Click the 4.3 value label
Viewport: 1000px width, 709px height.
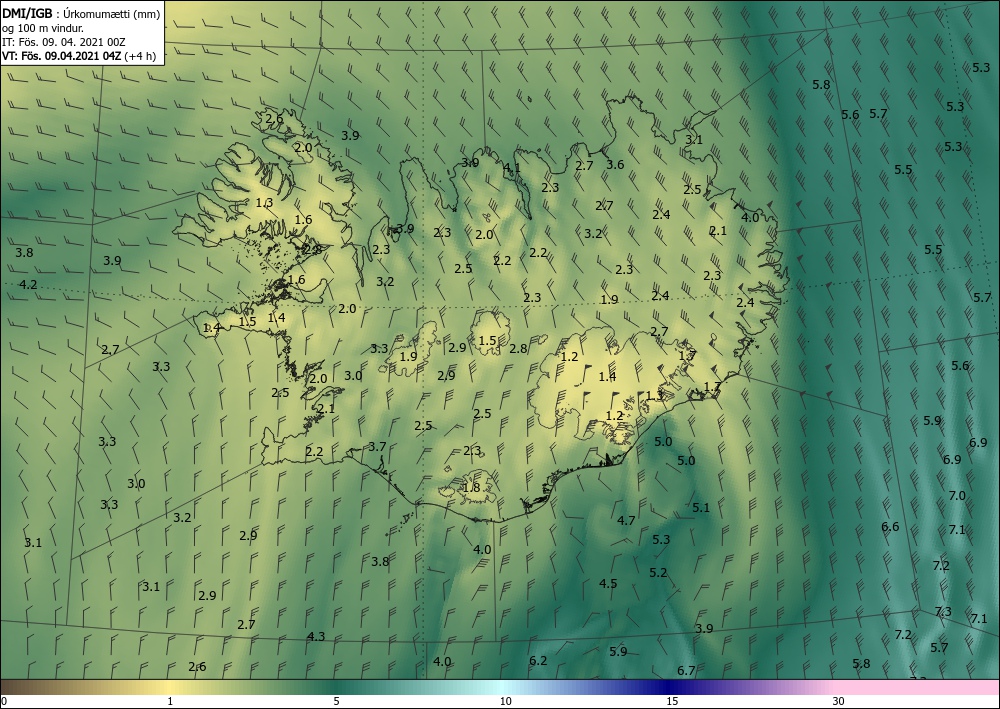316,636
